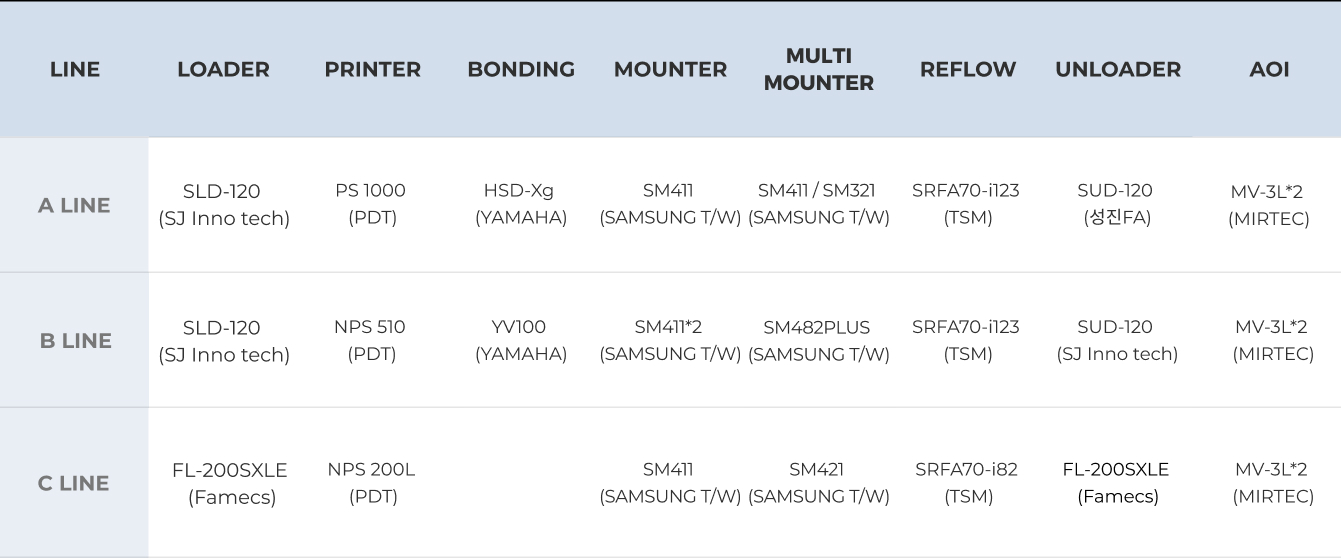The height and width of the screenshot is (559, 1341).
Task: Click the SRFA70-i82 (TSM) reflow cell
Action: coord(967,482)
